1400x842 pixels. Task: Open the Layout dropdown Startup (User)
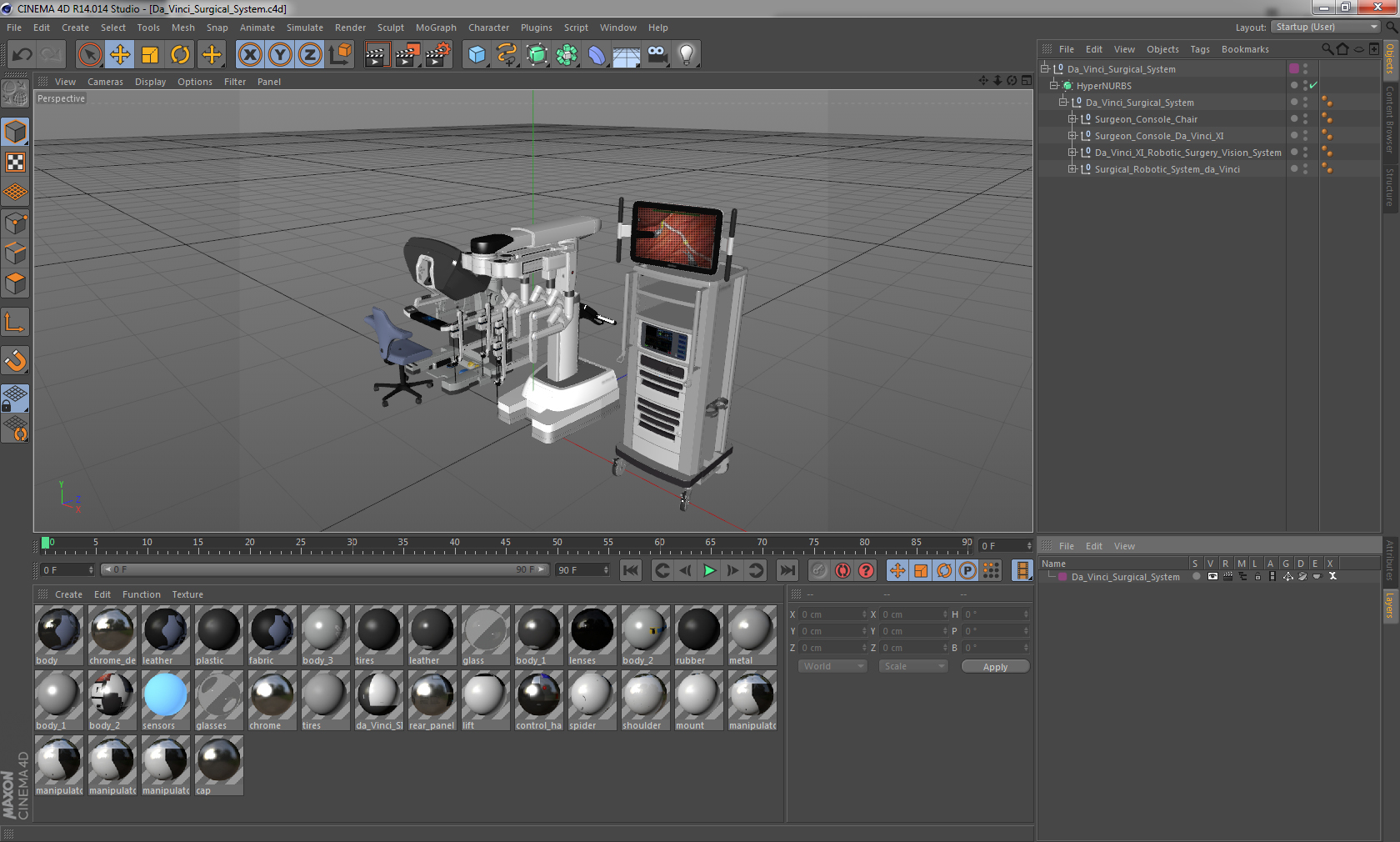[x=1326, y=27]
